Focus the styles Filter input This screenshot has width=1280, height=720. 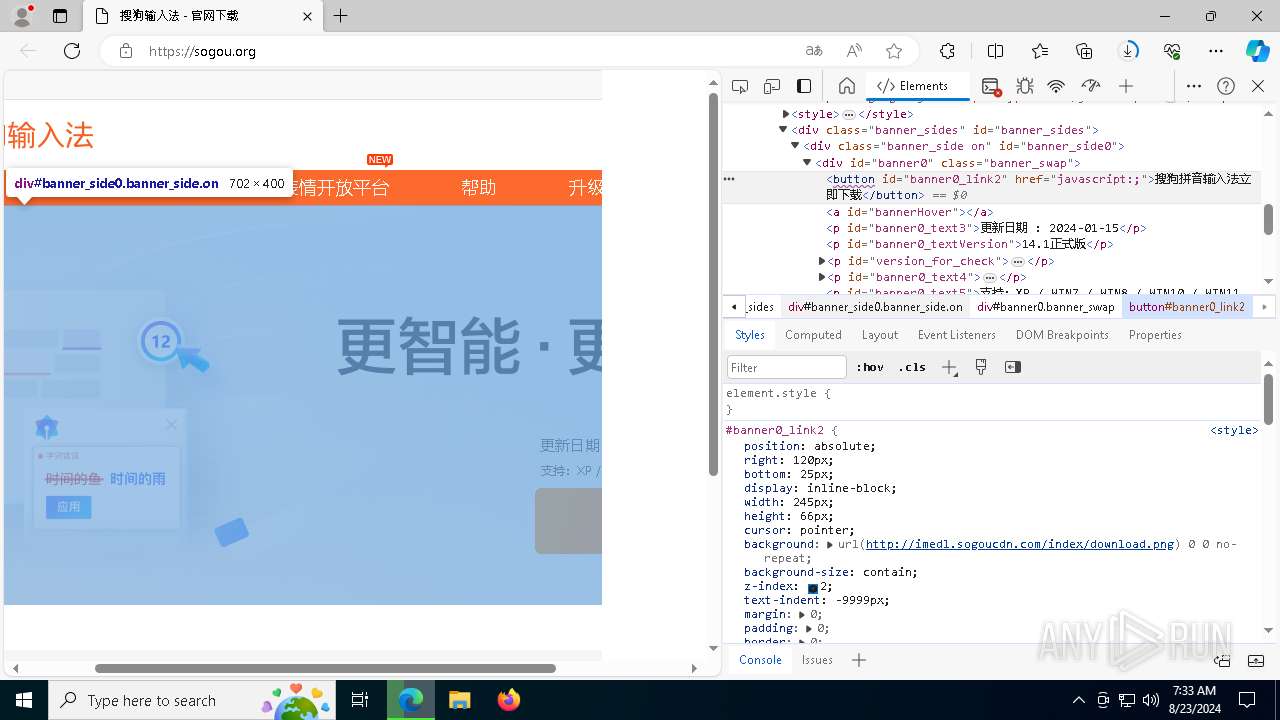[787, 367]
